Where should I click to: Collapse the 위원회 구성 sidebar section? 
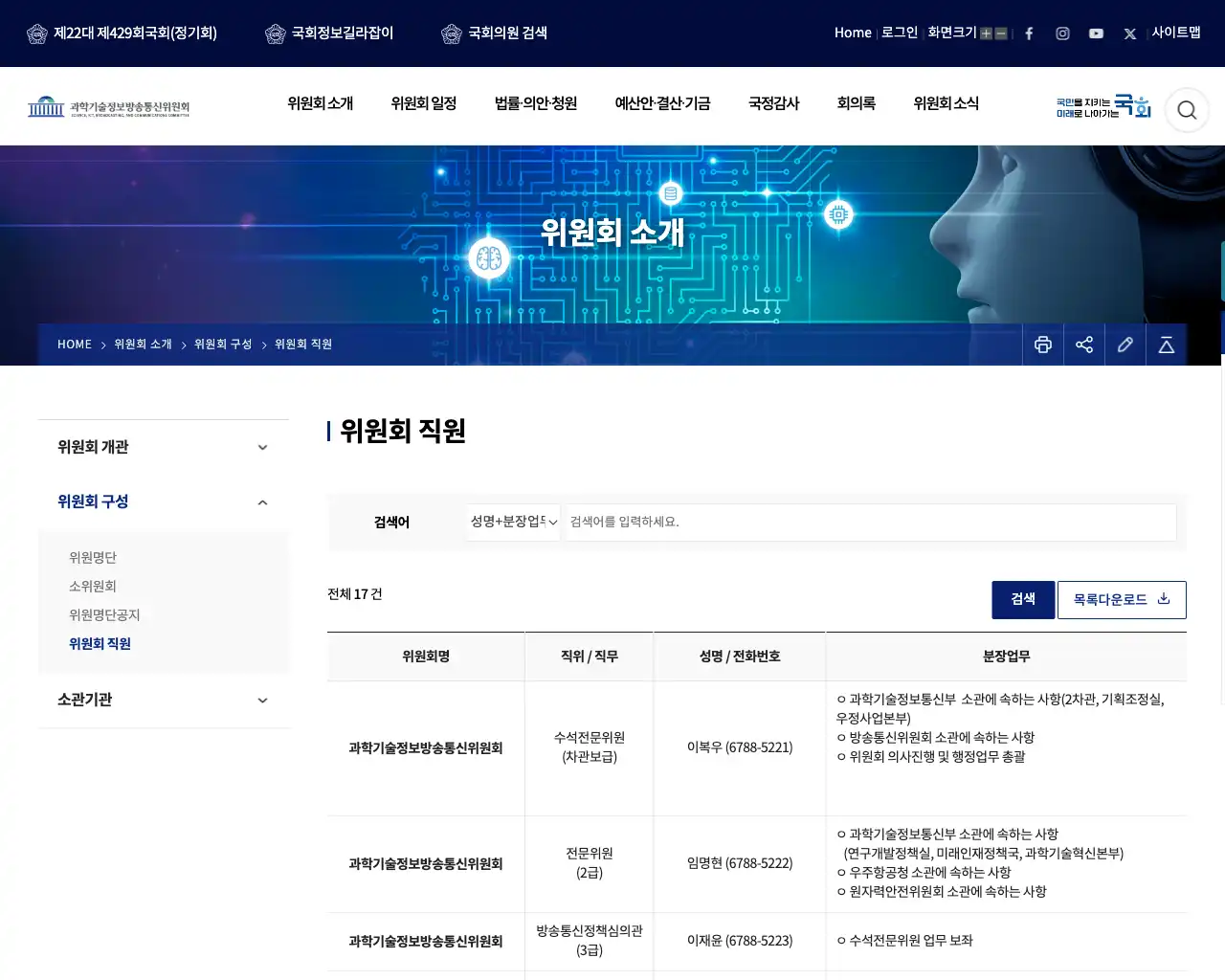point(164,501)
